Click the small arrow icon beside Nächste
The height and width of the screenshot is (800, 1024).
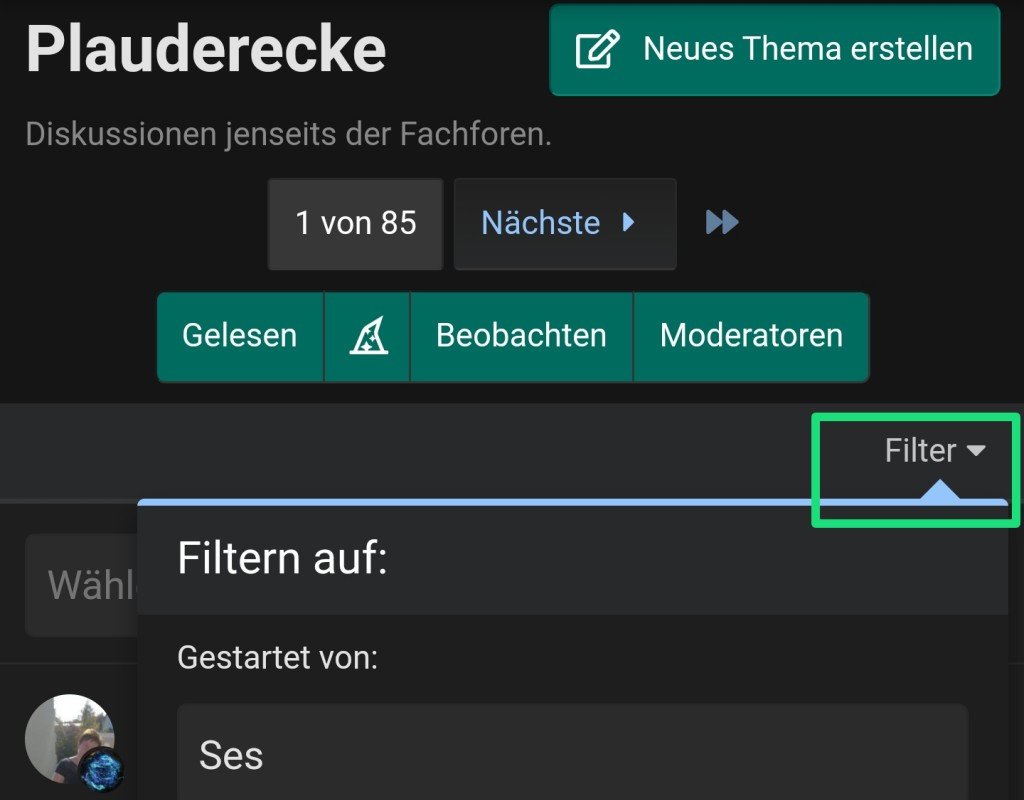(x=629, y=222)
